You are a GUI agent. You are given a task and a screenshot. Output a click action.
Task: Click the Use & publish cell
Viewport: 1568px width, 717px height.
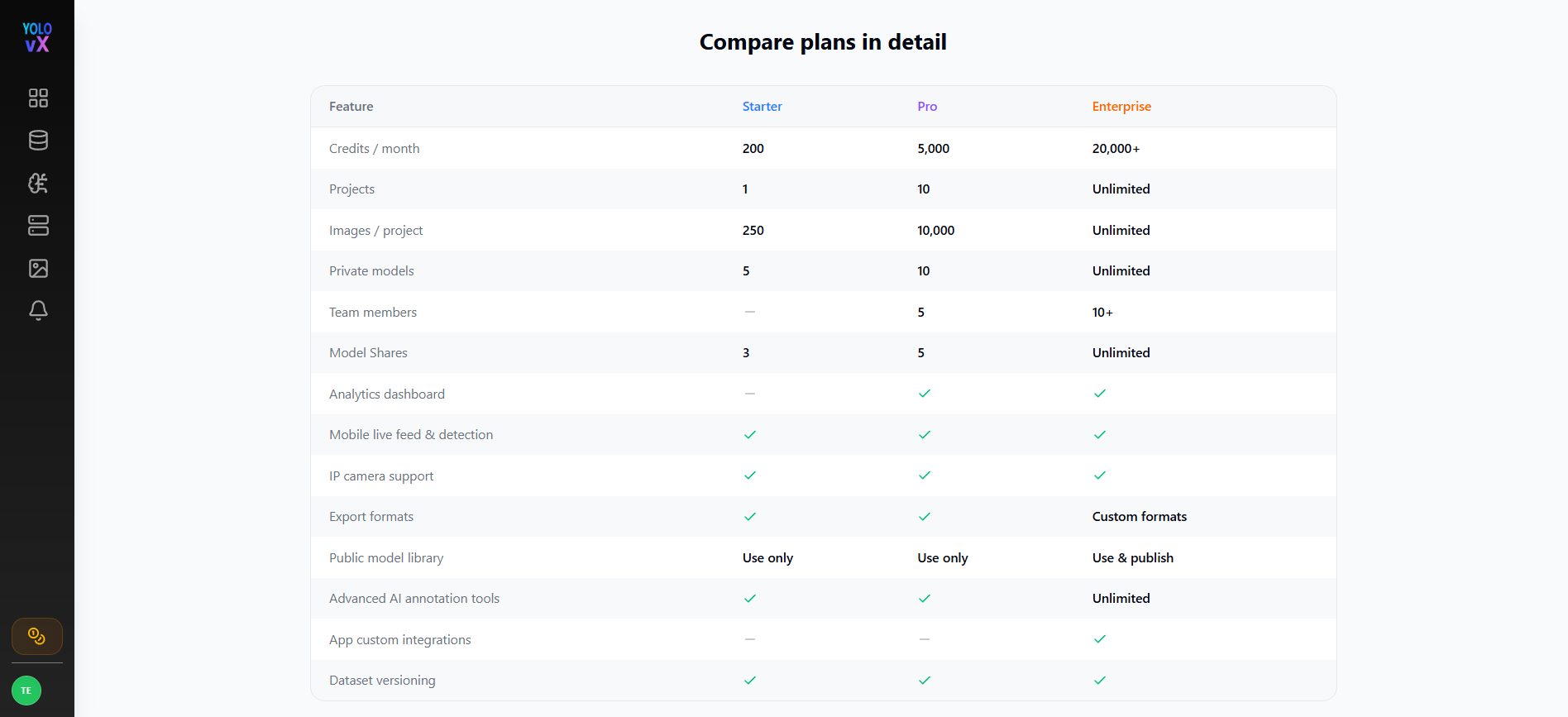(1132, 558)
